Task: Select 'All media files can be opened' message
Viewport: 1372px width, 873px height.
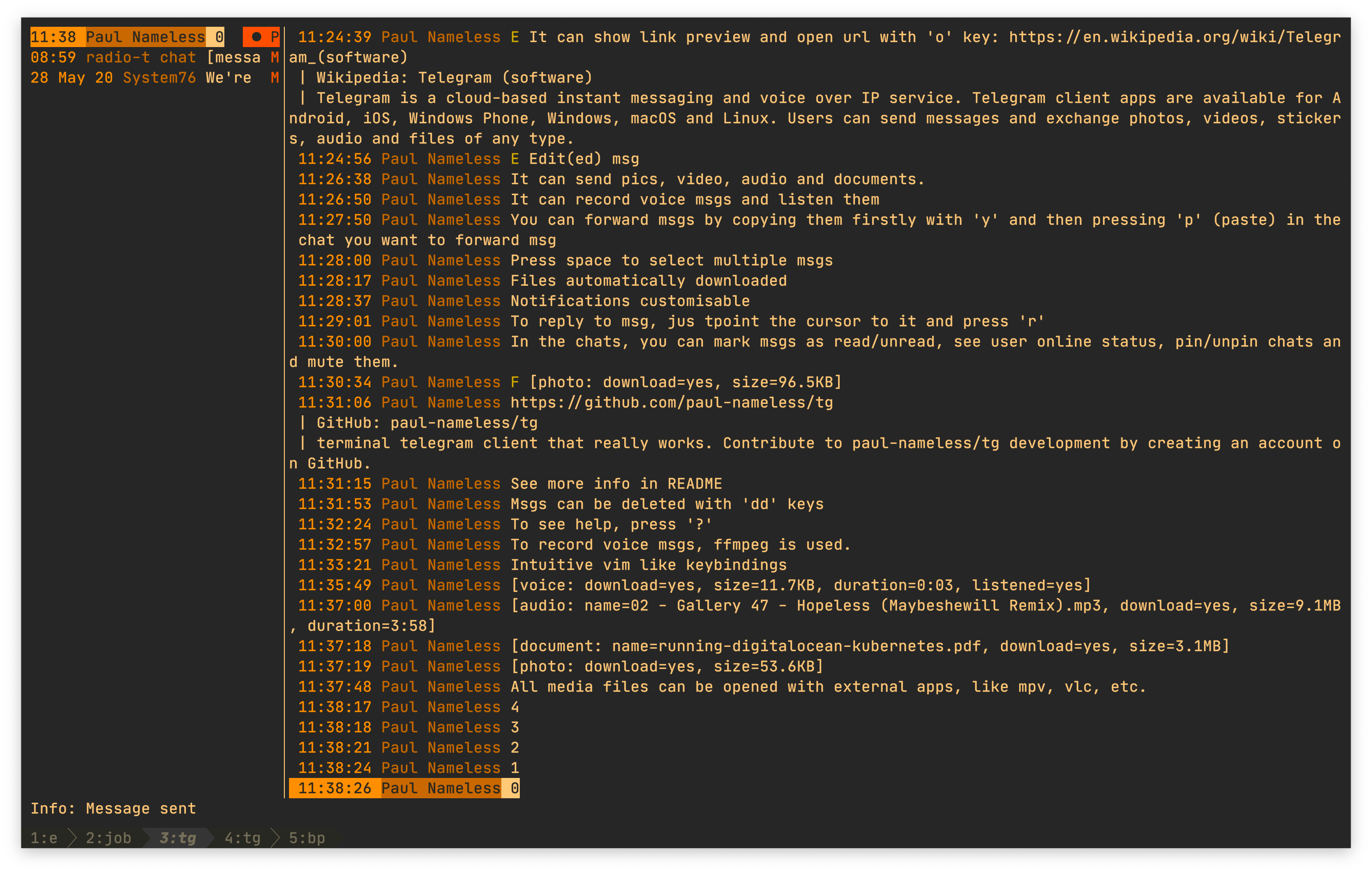Action: point(722,687)
